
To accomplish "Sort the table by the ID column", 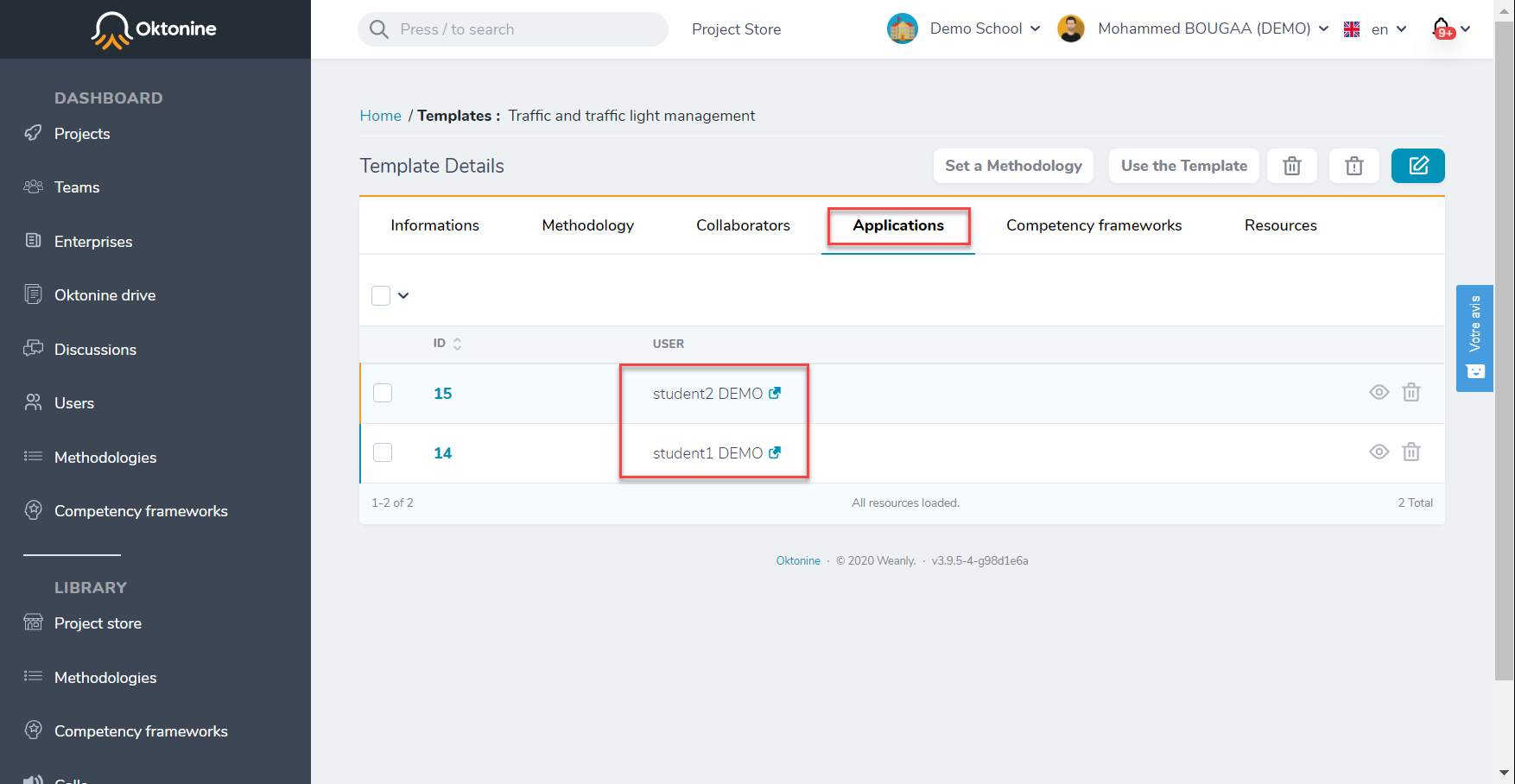I will coord(447,344).
